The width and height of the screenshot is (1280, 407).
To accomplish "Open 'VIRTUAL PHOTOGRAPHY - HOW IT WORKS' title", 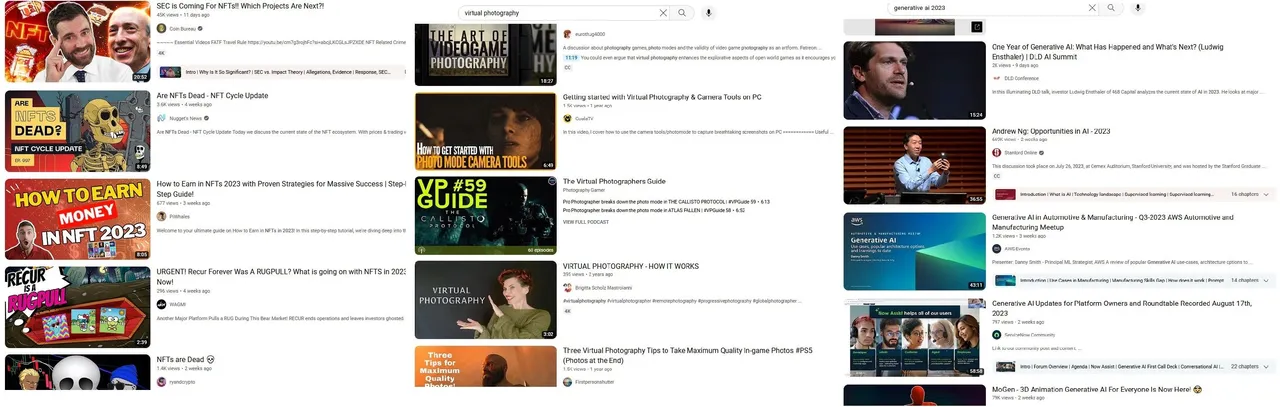I will pos(631,266).
